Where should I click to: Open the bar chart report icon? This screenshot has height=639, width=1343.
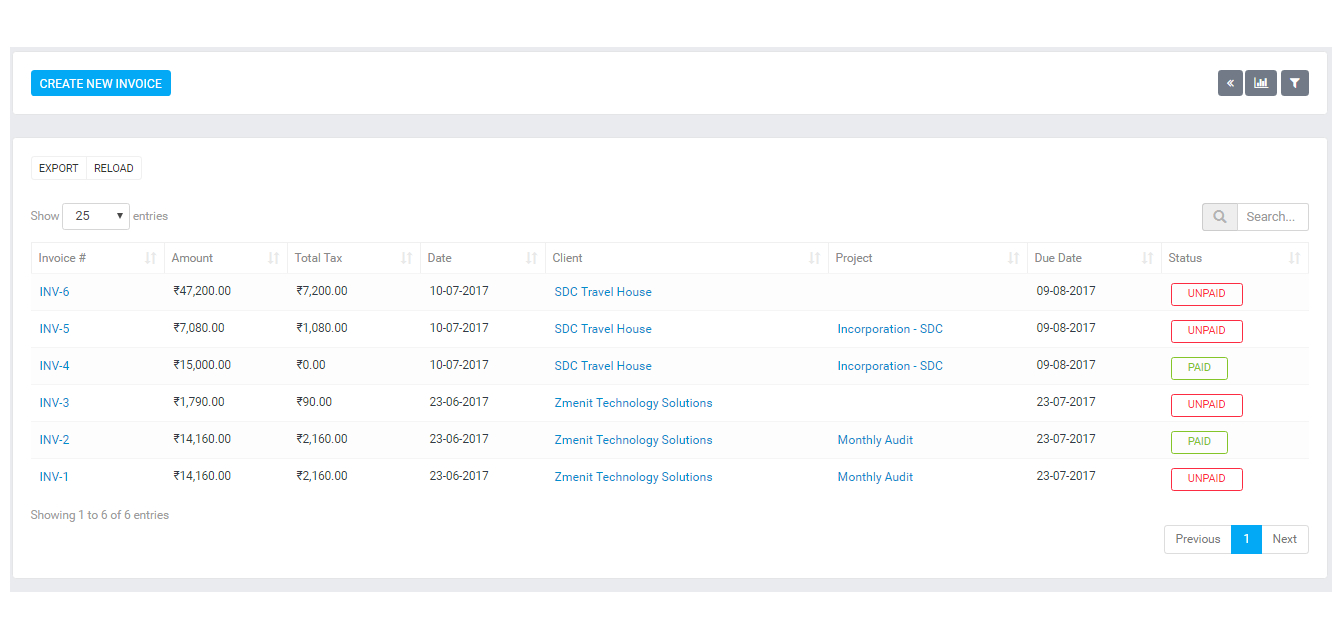[x=1261, y=83]
